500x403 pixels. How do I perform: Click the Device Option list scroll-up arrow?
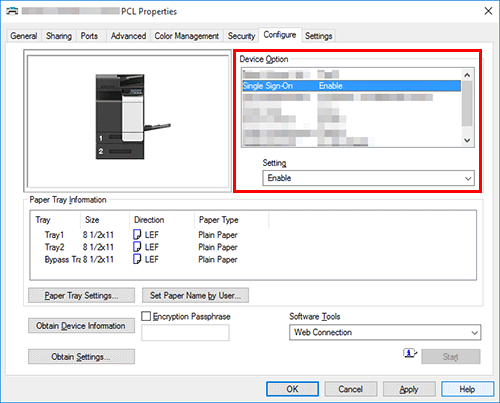[x=467, y=75]
